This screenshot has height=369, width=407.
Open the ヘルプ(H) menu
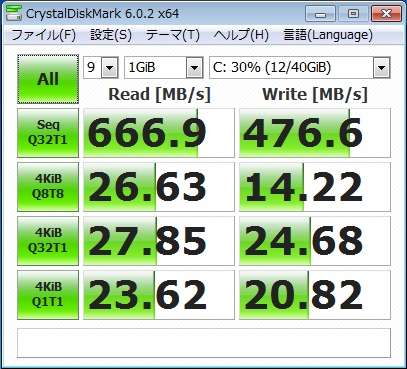tap(241, 35)
